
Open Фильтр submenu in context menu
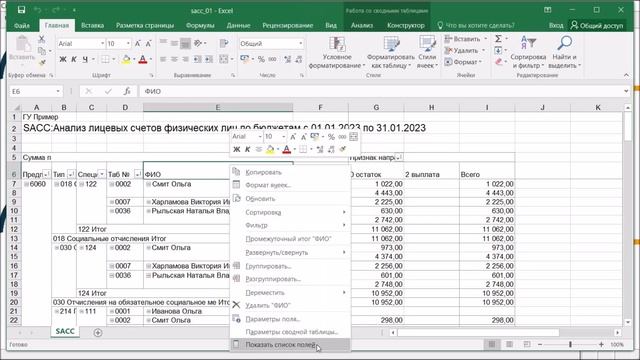coord(290,225)
